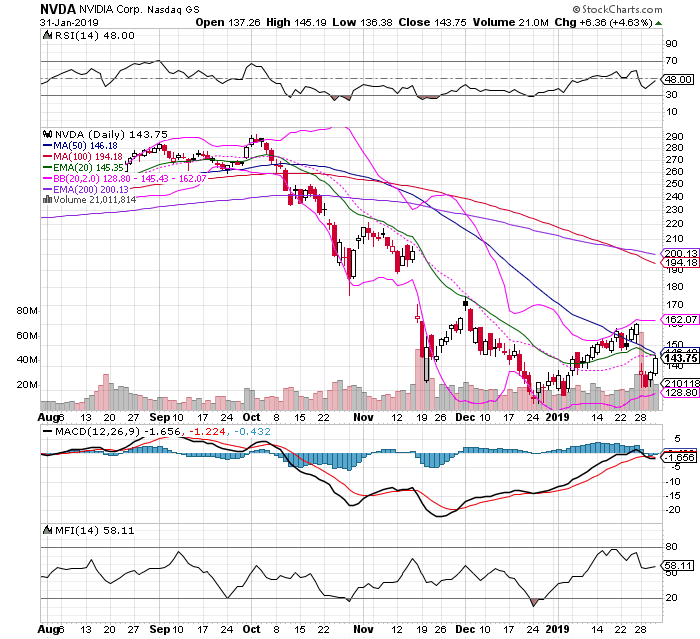Click the 20M volume axis label
Image resolution: width=700 pixels, height=639 pixels.
point(27,385)
